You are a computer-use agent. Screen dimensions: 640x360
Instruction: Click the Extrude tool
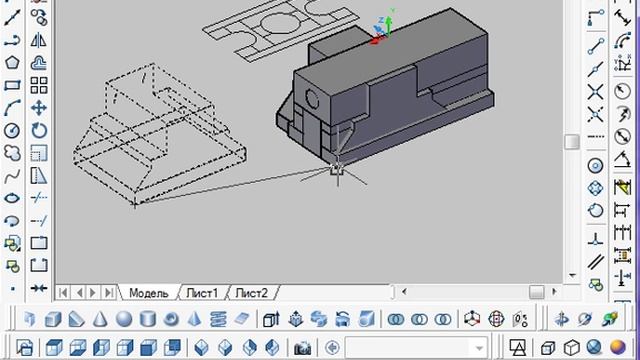coord(271,319)
